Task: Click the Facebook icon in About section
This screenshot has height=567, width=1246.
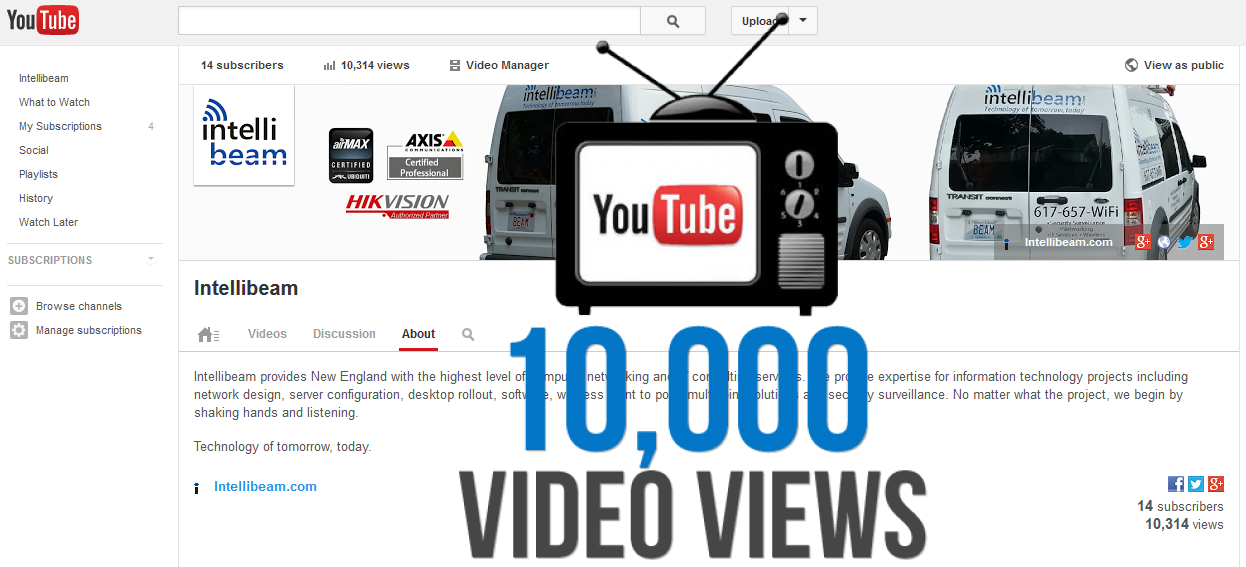Action: (1176, 484)
